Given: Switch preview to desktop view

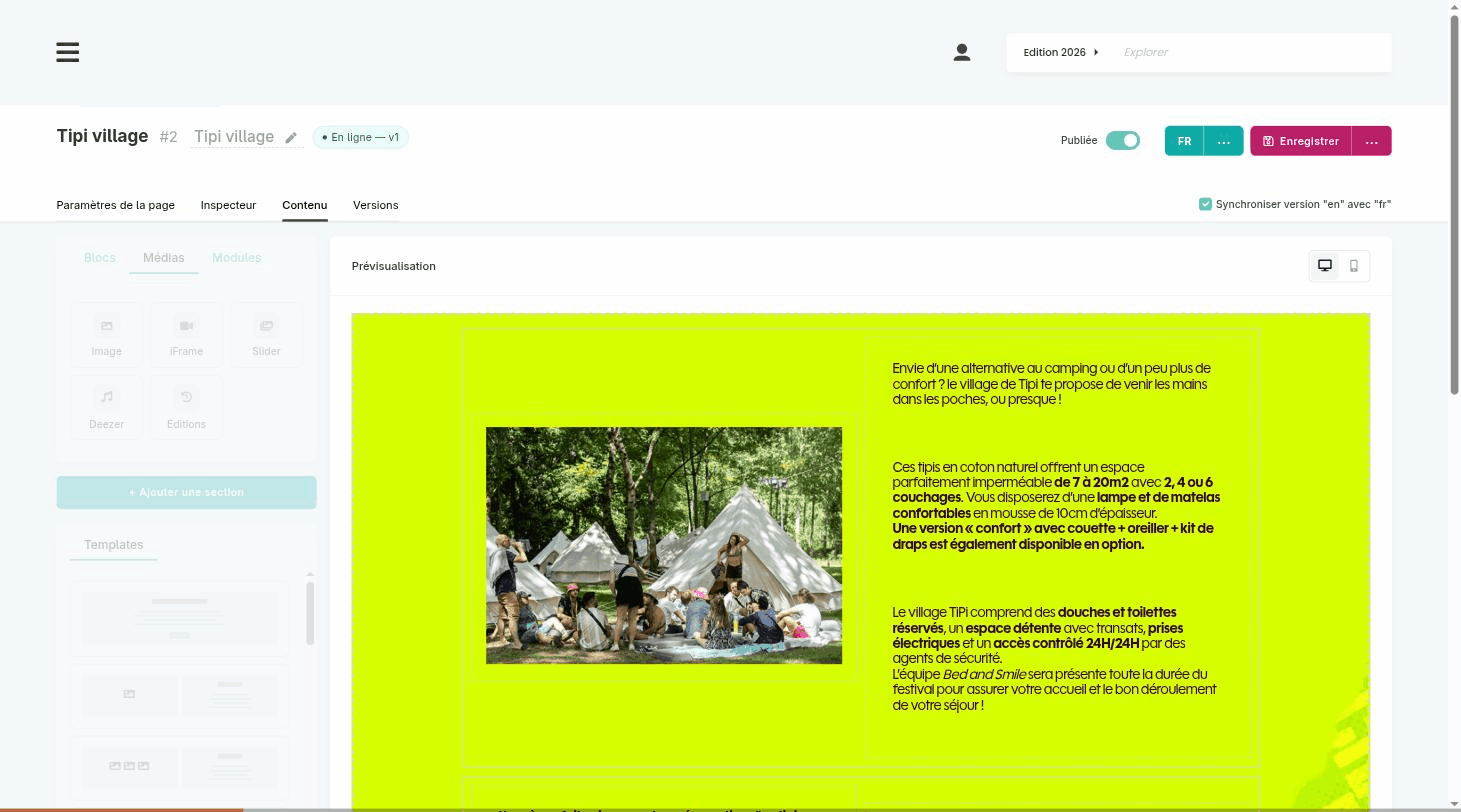Looking at the screenshot, I should pyautogui.click(x=1325, y=266).
